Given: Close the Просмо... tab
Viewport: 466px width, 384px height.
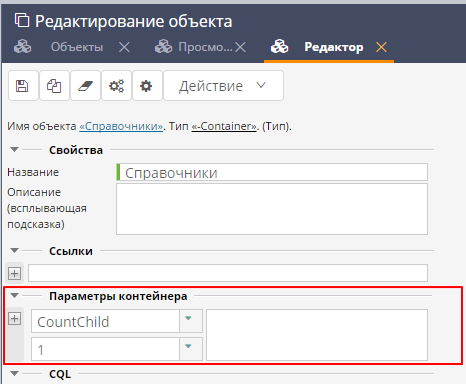Looking at the screenshot, I should pyautogui.click(x=240, y=47).
